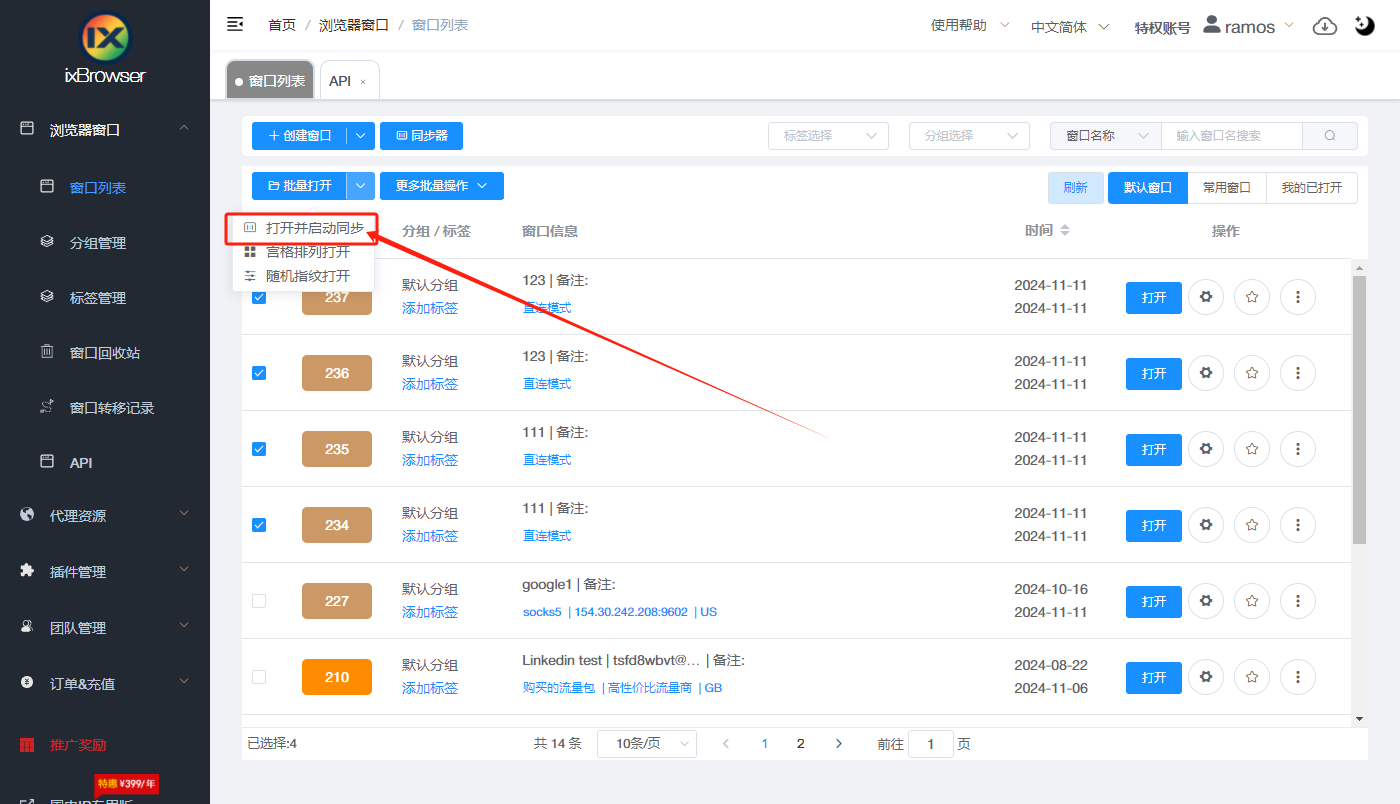Expand the 代理资源 sidebar section
1400x804 pixels.
click(105, 516)
